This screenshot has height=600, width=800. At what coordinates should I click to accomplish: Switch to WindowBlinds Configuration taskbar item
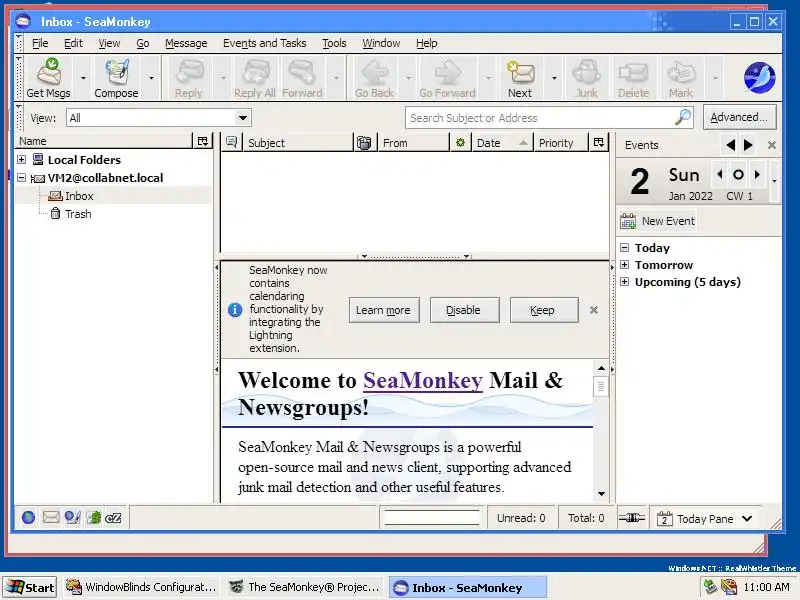click(x=142, y=587)
